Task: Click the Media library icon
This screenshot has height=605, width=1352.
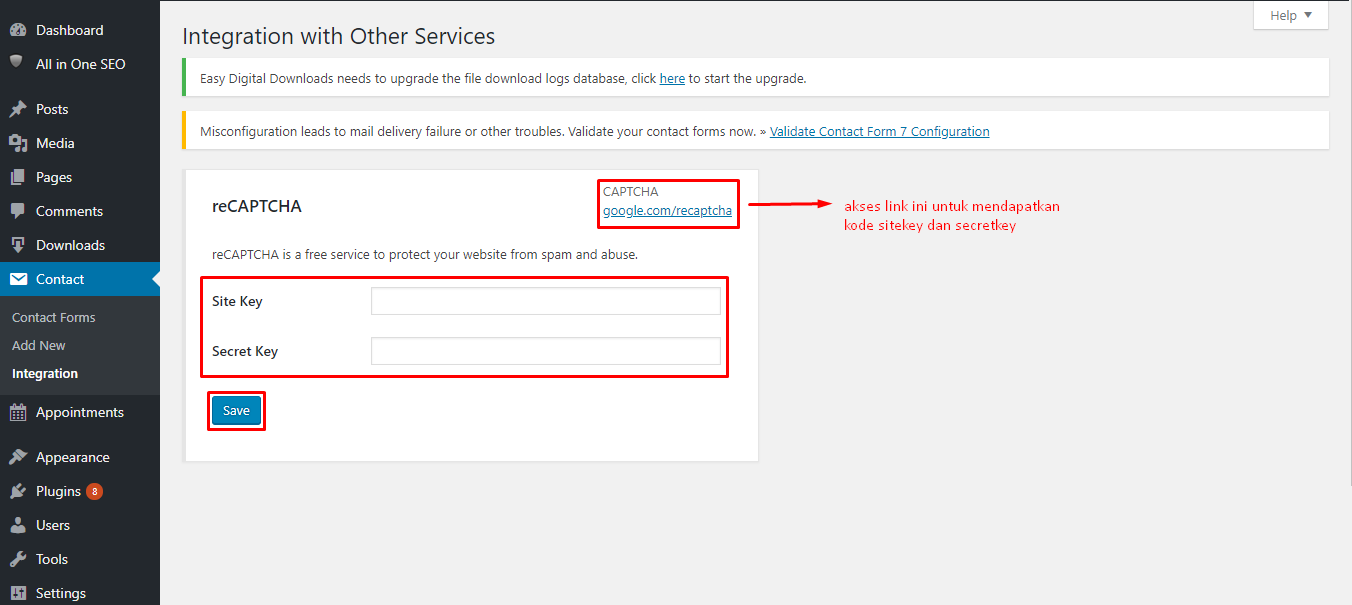Action: tap(17, 143)
